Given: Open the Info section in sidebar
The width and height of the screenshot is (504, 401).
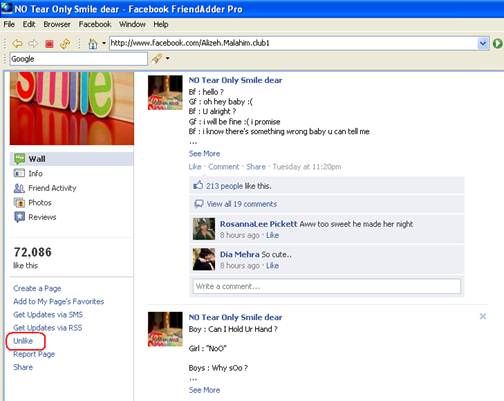Looking at the screenshot, I should point(35,173).
